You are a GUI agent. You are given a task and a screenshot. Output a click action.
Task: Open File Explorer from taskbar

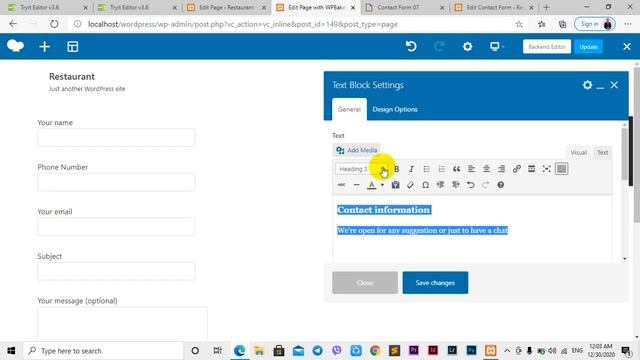tap(259, 351)
